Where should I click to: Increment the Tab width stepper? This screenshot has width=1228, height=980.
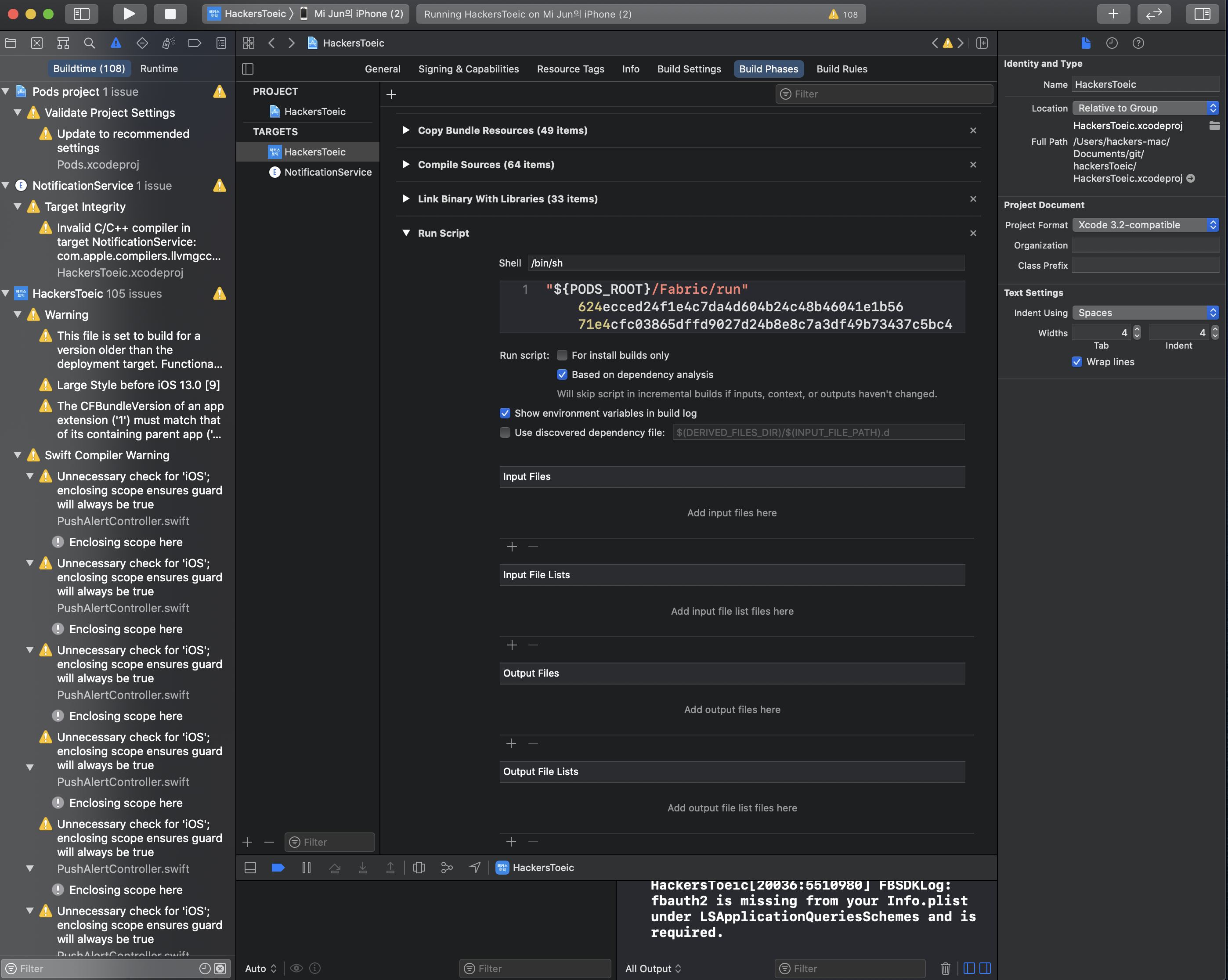pyautogui.click(x=1137, y=329)
